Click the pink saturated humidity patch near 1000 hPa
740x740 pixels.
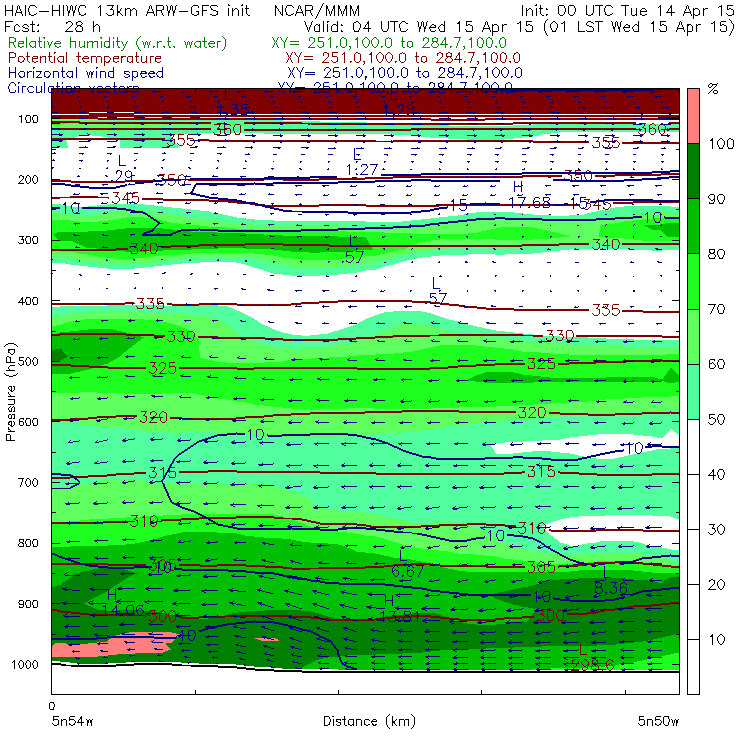coord(114,644)
